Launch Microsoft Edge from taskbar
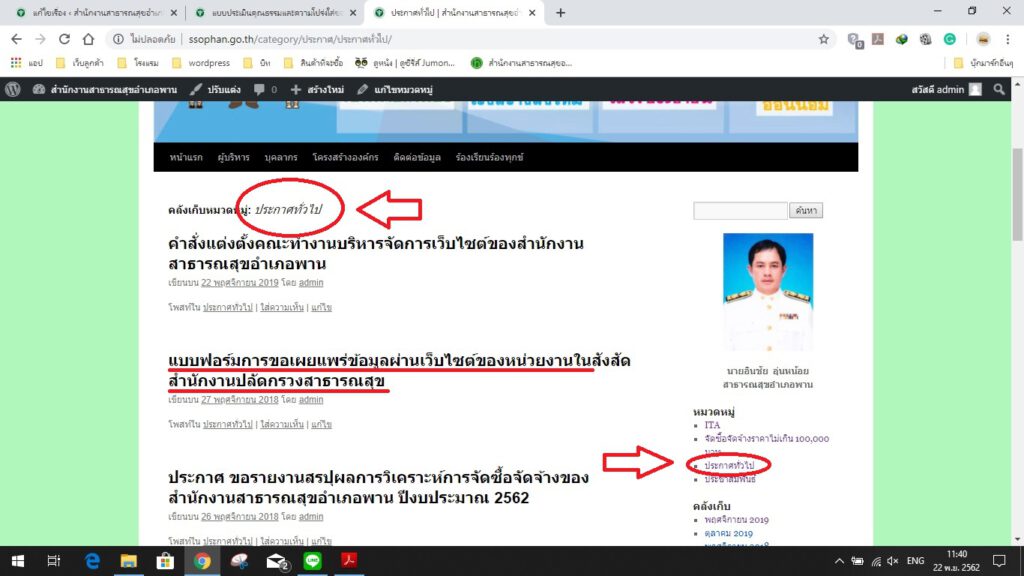 (92, 561)
